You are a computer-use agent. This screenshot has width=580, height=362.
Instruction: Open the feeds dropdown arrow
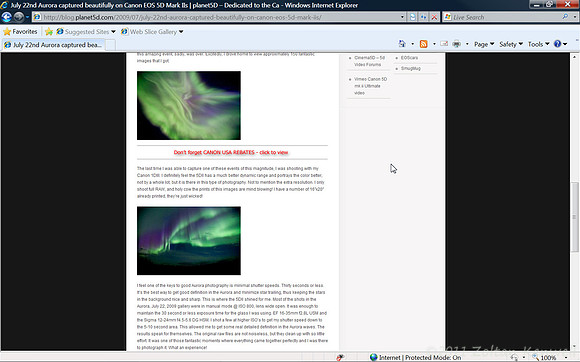tap(434, 44)
